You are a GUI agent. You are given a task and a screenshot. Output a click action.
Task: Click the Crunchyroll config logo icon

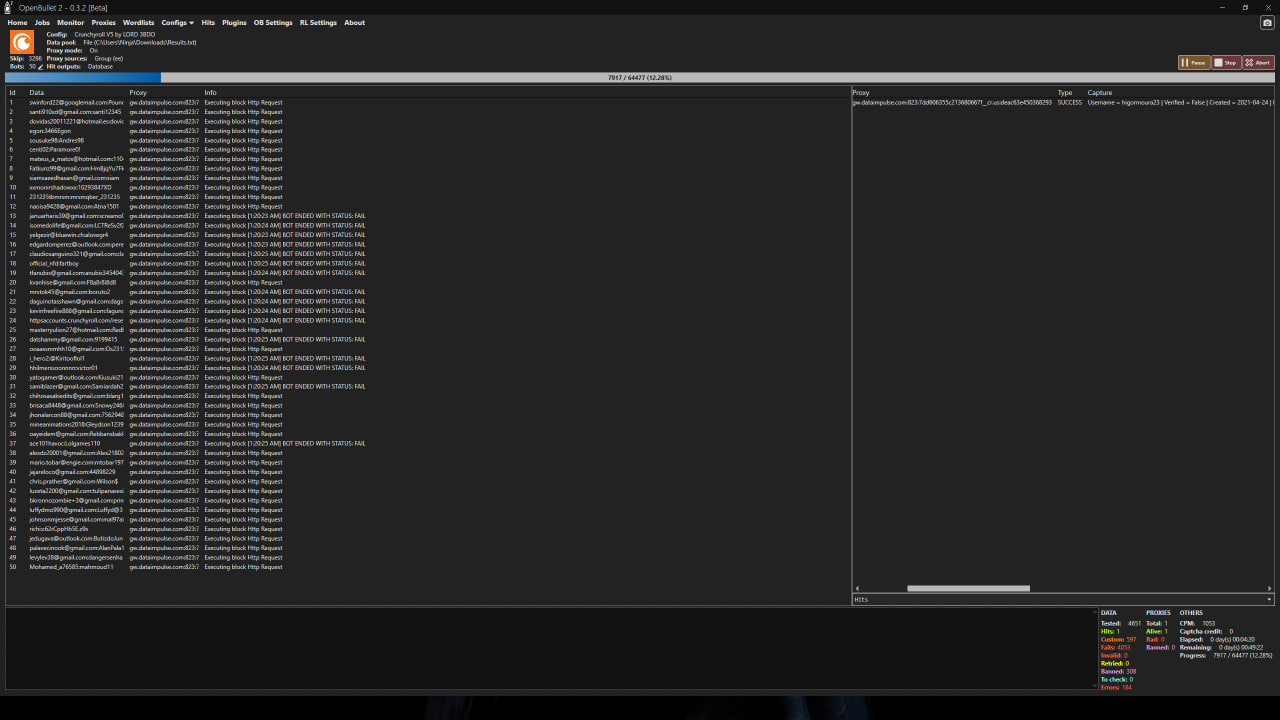[21, 42]
